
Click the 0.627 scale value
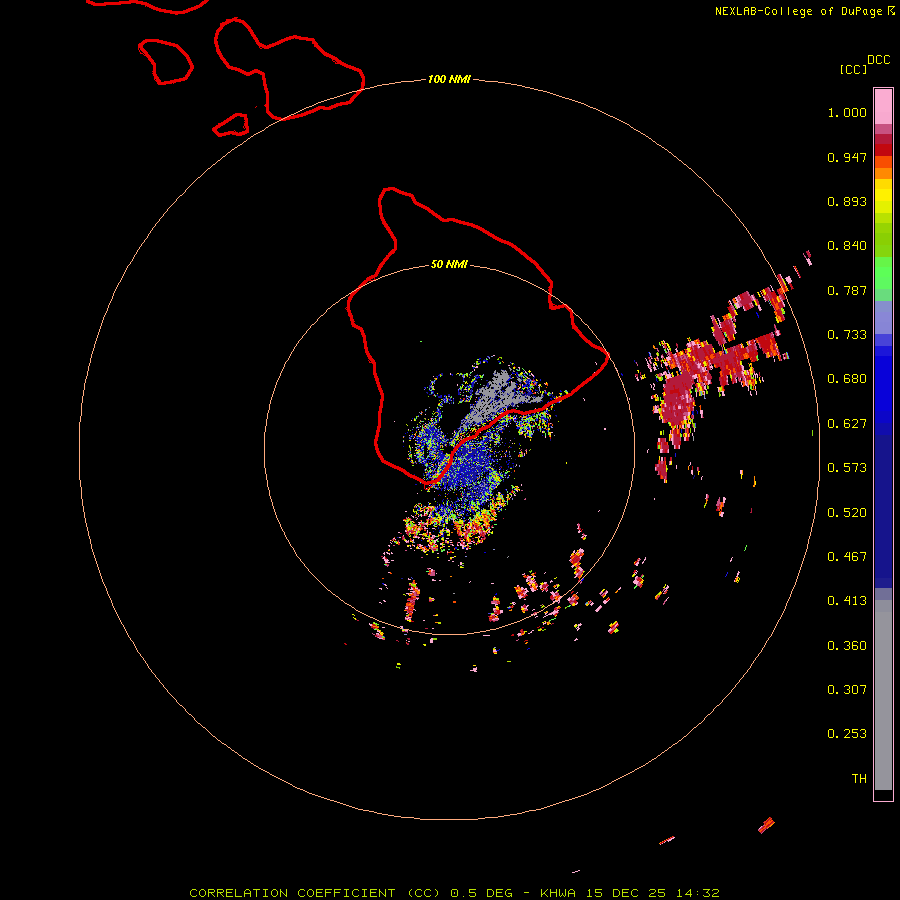tap(847, 424)
